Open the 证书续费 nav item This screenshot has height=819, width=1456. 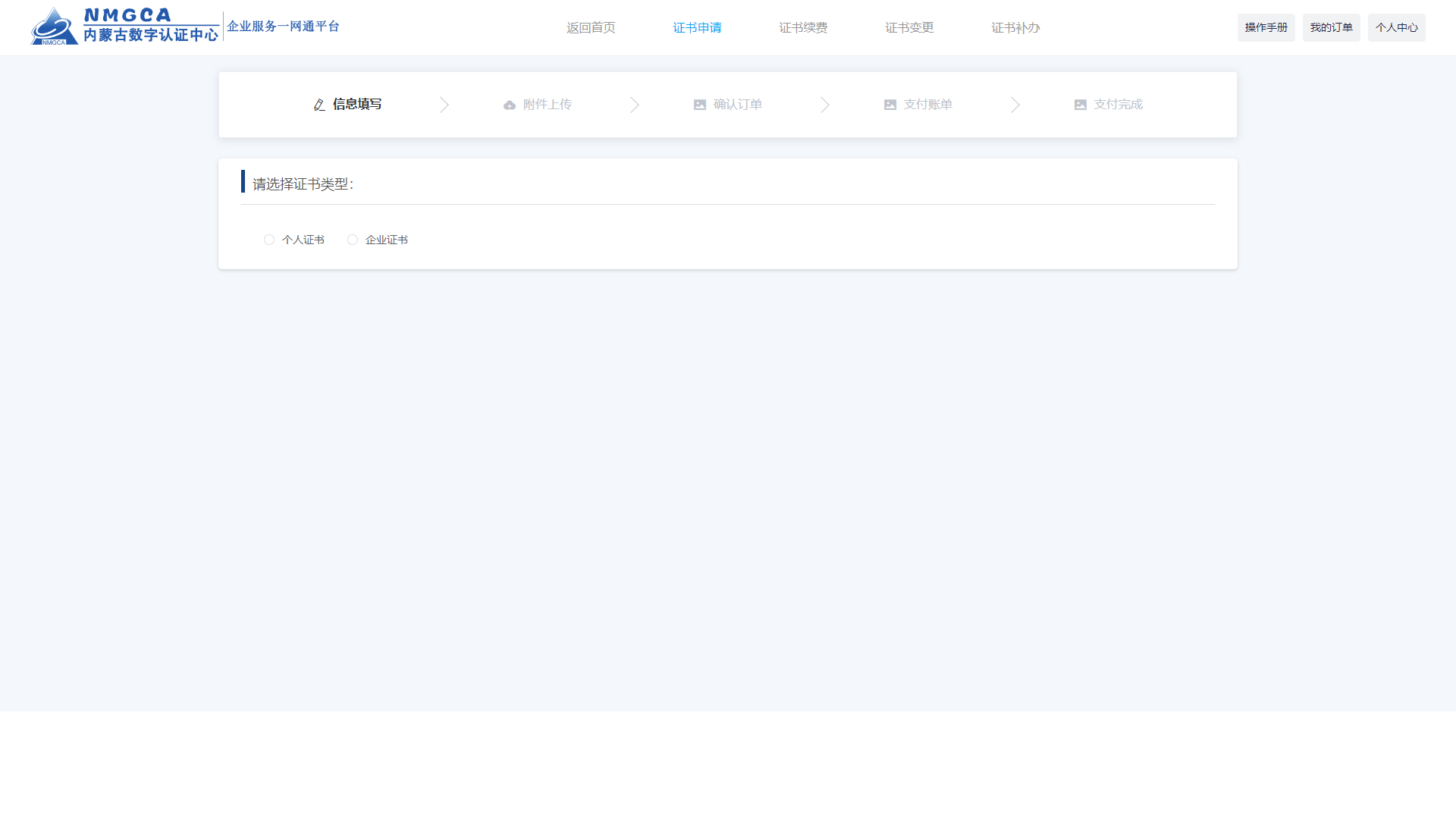tap(803, 28)
